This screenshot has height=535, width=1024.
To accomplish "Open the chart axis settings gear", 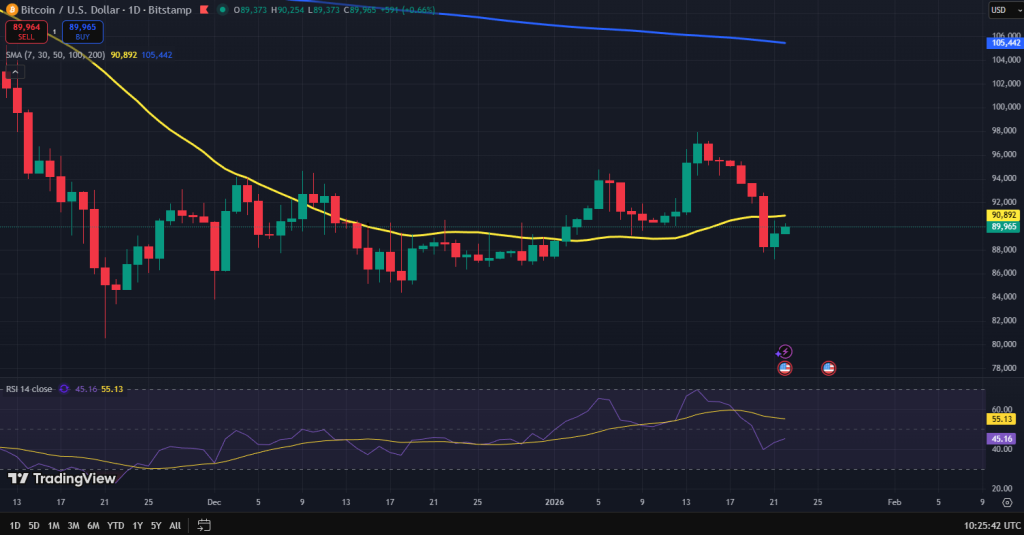I will (1007, 502).
